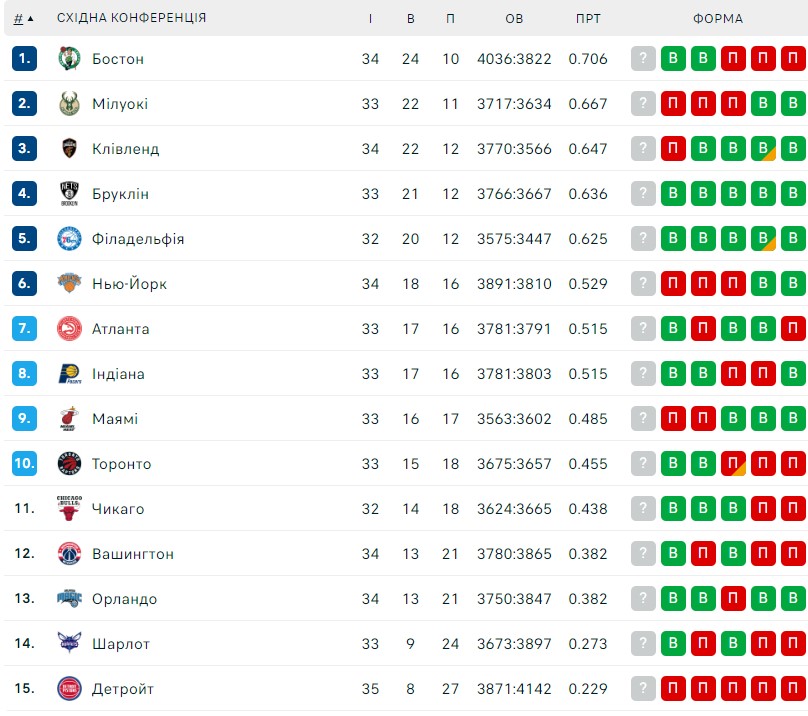808x716 pixels.
Task: Sort standings by the ОВ column header
Action: [514, 19]
